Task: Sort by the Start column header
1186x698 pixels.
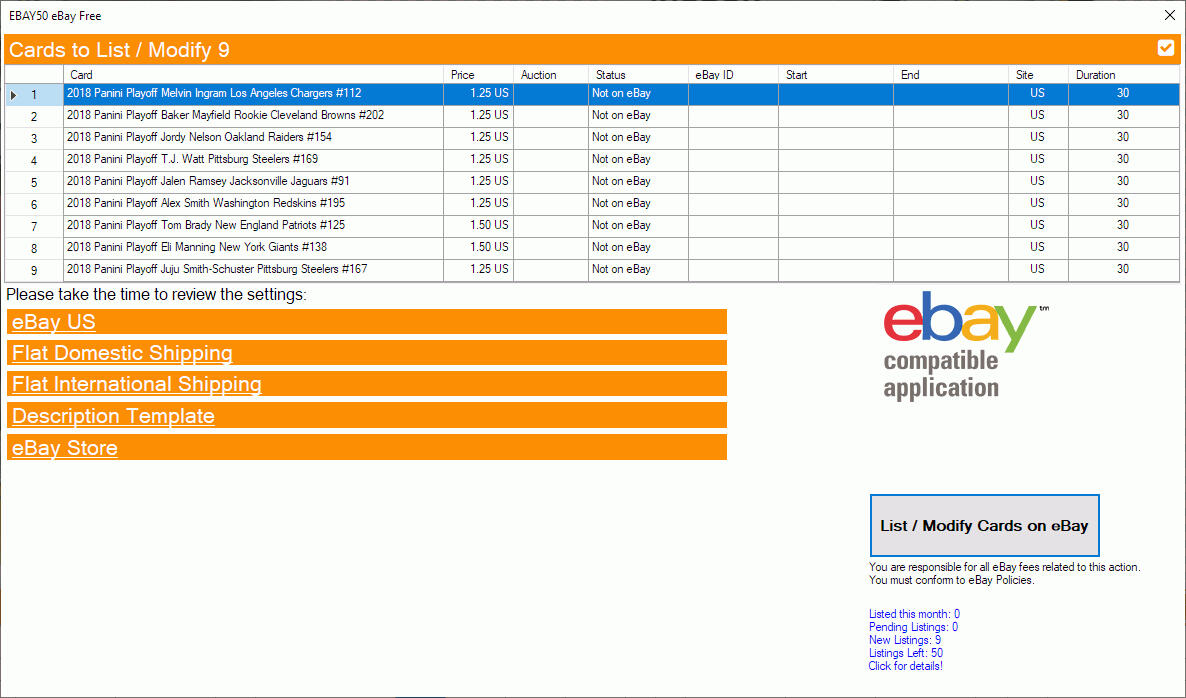Action: (x=836, y=75)
